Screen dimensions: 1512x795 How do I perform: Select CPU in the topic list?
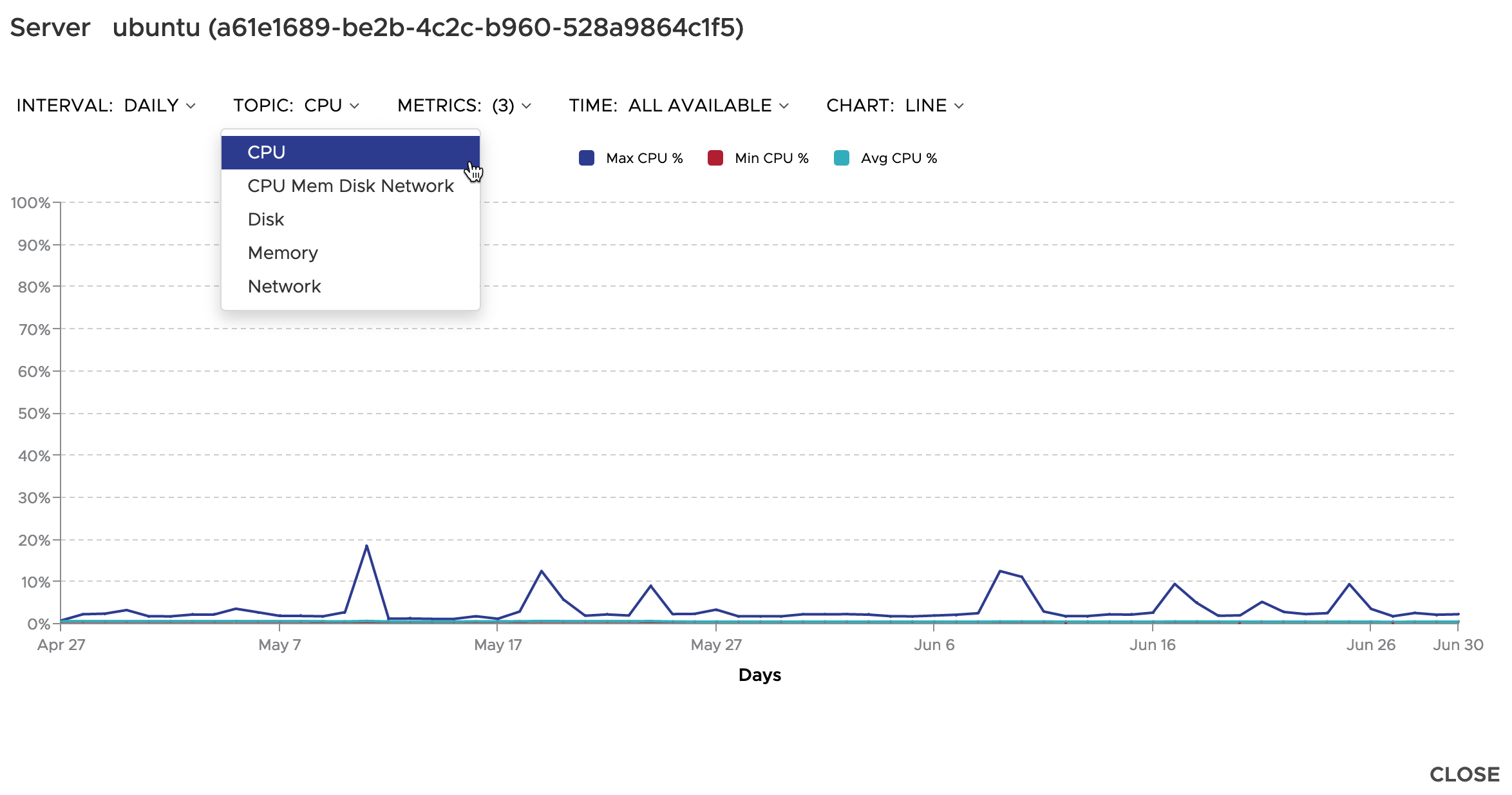pyautogui.click(x=350, y=152)
